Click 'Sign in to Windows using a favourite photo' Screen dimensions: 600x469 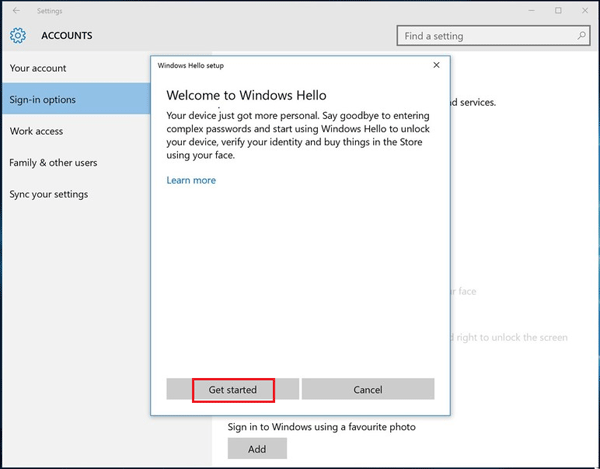[321, 427]
